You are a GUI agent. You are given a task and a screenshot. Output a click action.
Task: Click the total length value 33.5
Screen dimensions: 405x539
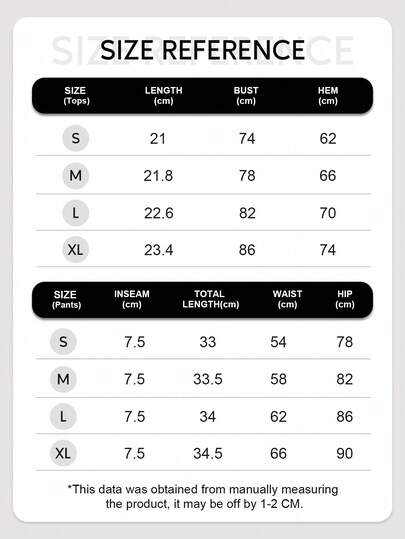click(x=208, y=379)
